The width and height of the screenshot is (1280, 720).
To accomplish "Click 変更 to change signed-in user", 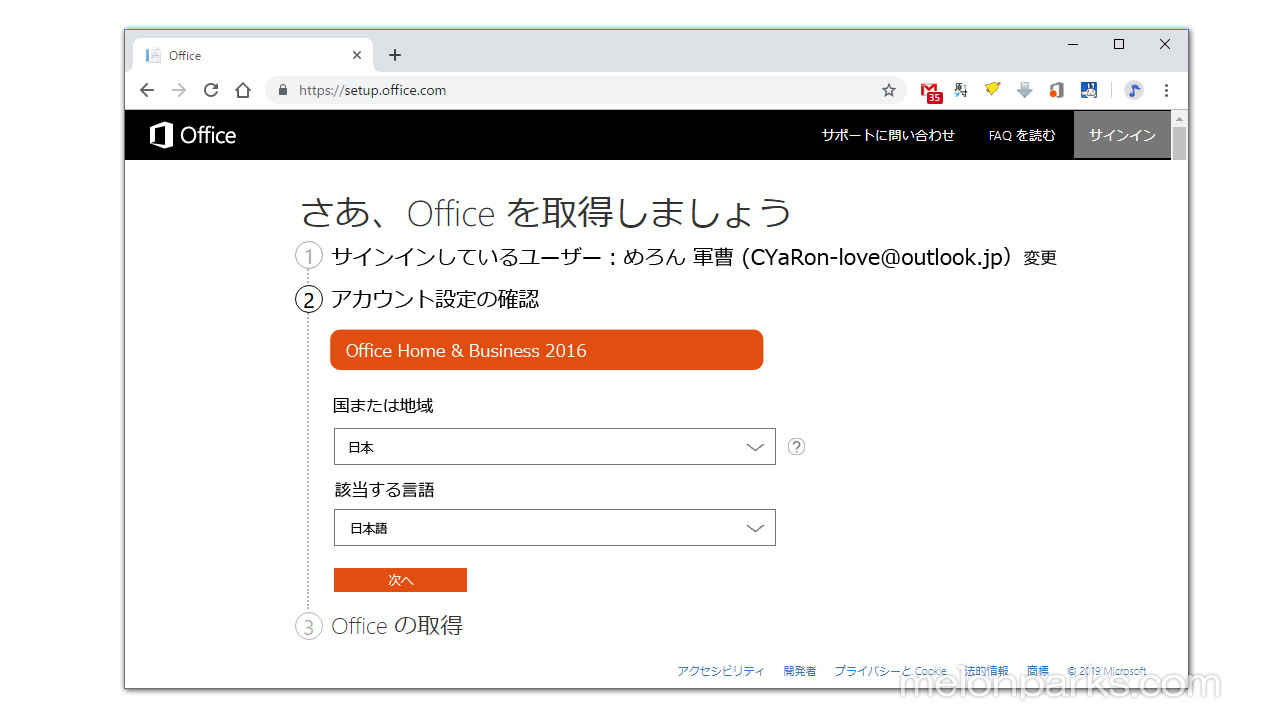I will click(1040, 258).
